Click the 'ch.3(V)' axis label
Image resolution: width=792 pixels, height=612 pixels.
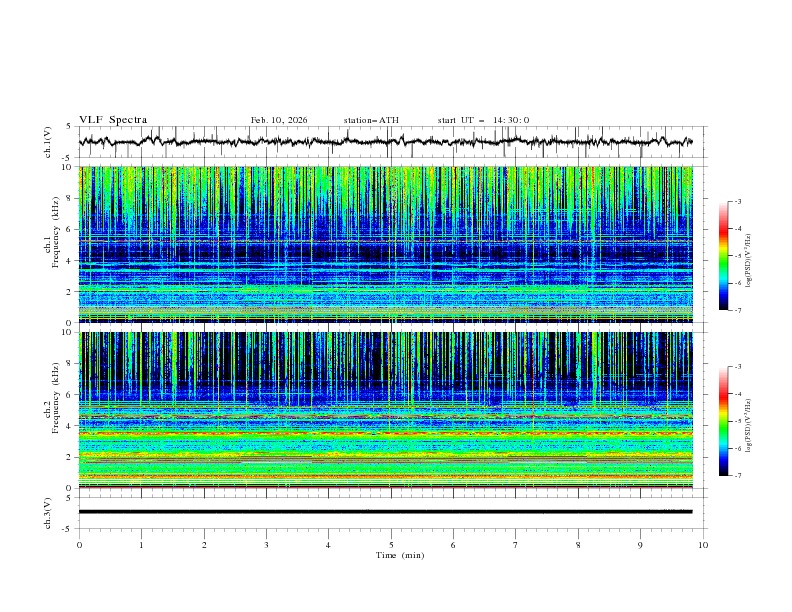48,513
